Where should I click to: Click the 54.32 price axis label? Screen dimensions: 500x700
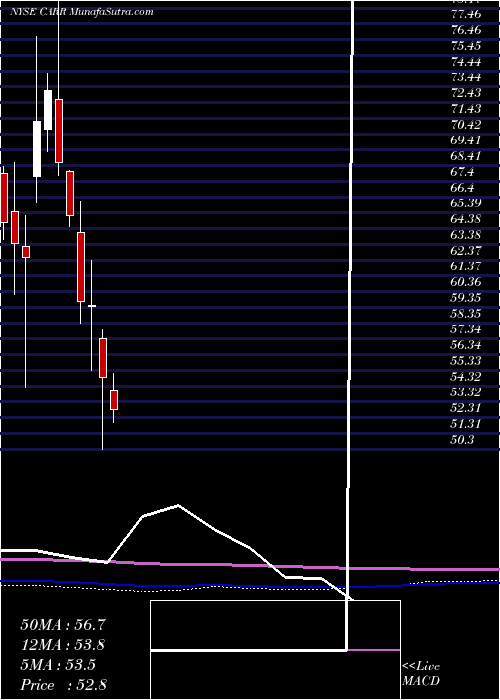tap(466, 376)
